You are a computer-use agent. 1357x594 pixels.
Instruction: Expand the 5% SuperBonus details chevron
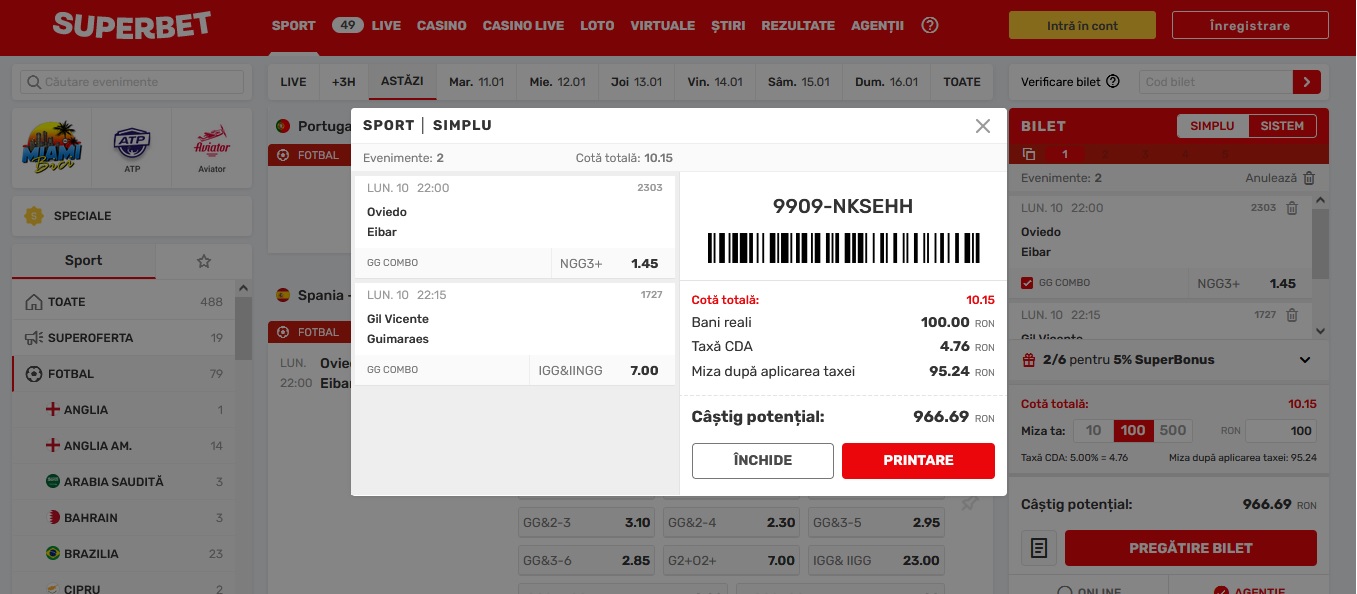[x=1305, y=360]
